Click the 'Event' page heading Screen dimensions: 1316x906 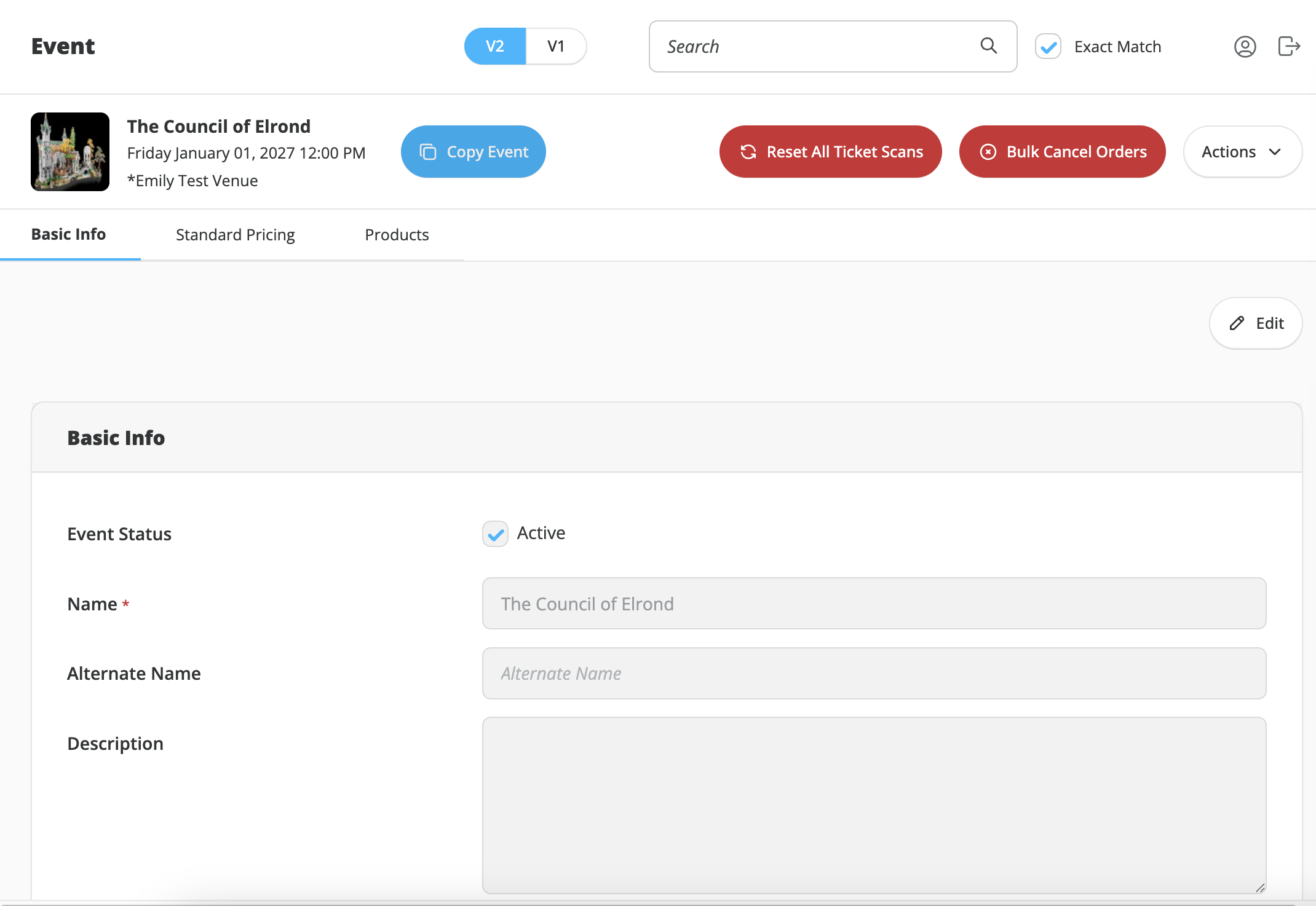point(63,47)
